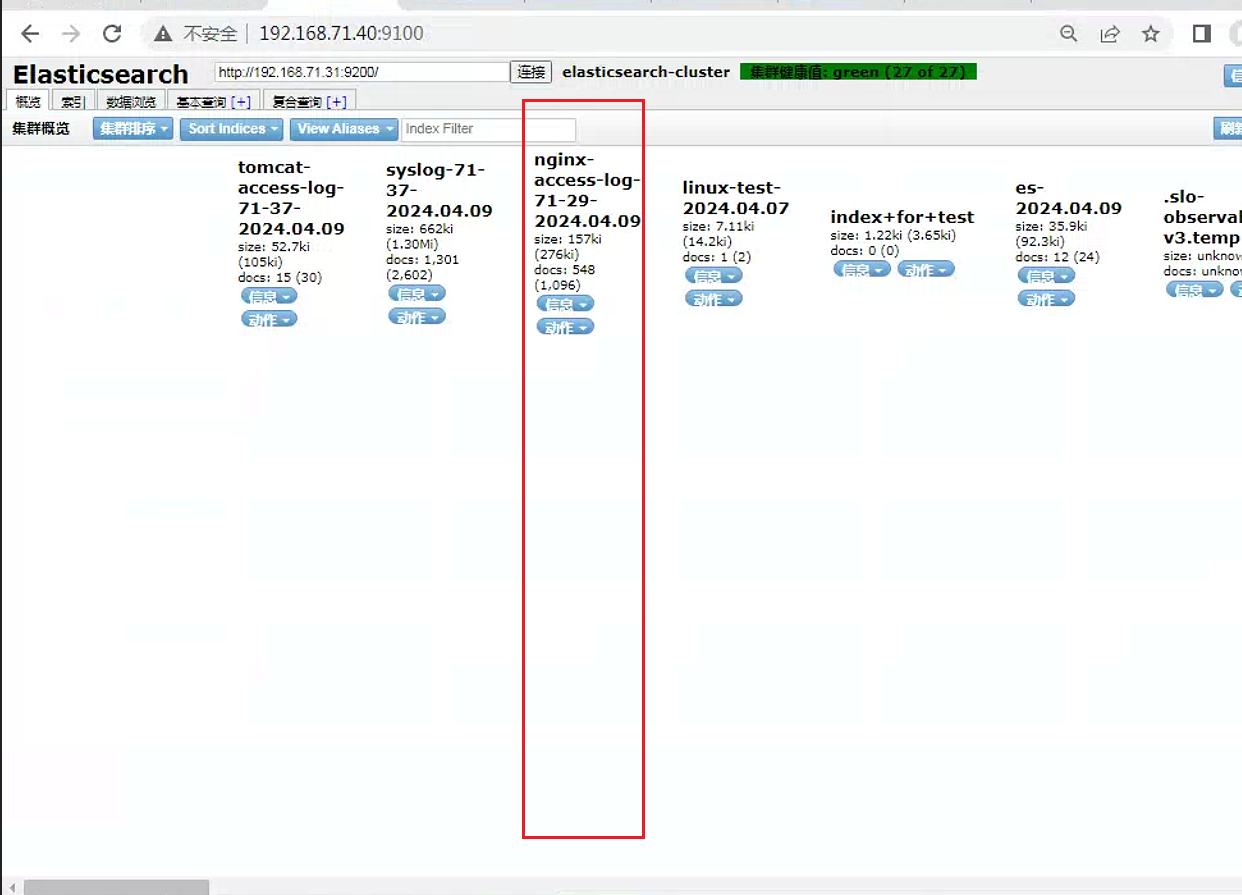
Task: Add a new 基本查询 tab with [+]
Action: pos(241,102)
